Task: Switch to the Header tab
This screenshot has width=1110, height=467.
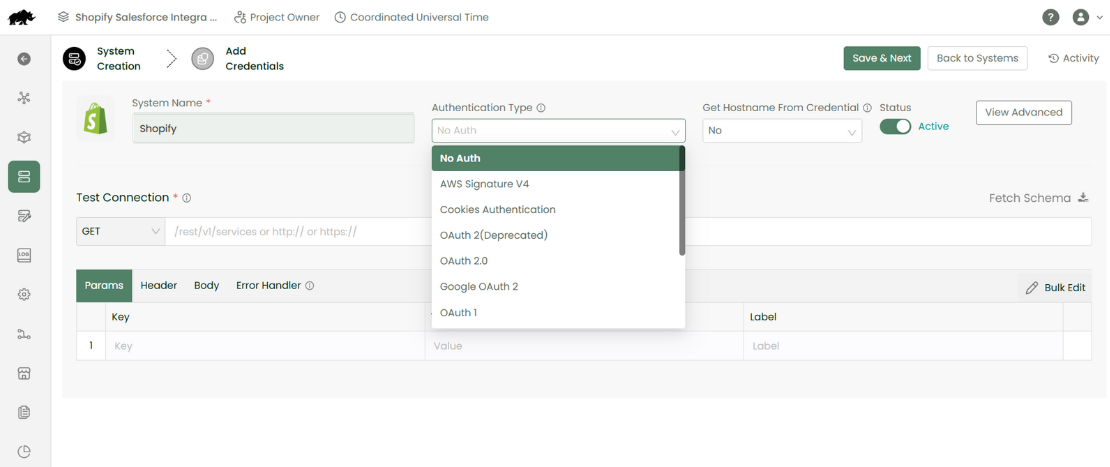Action: click(x=159, y=286)
